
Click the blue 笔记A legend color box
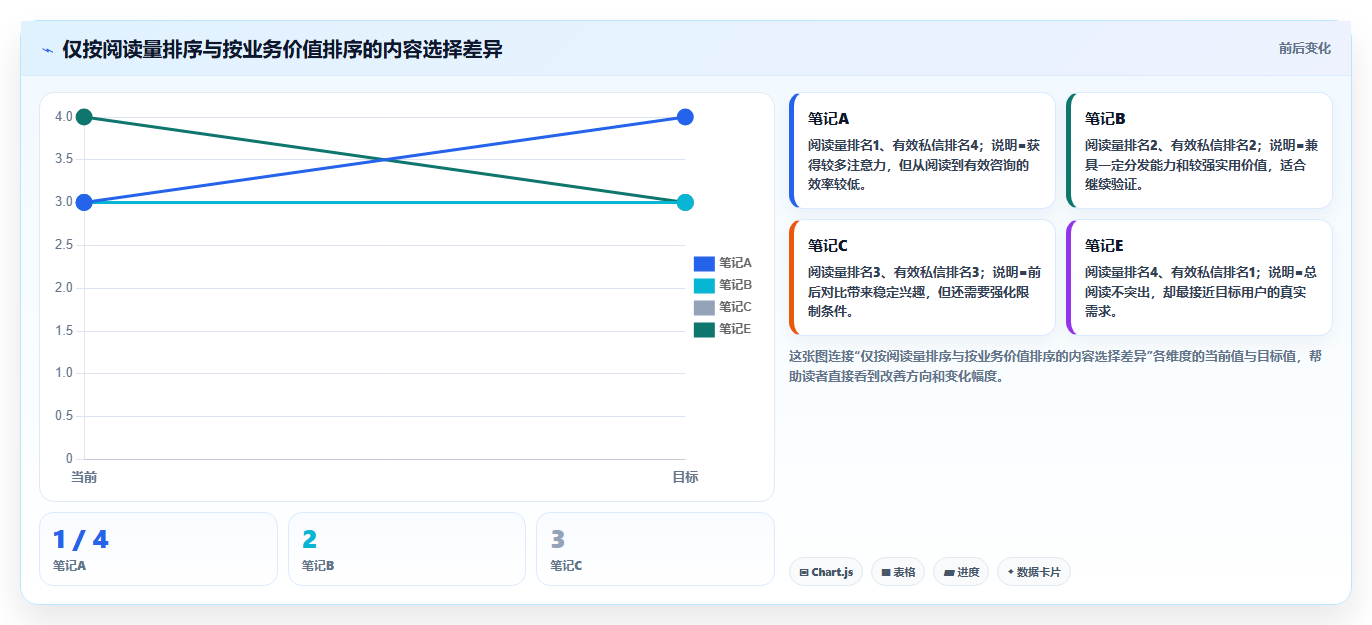(704, 263)
